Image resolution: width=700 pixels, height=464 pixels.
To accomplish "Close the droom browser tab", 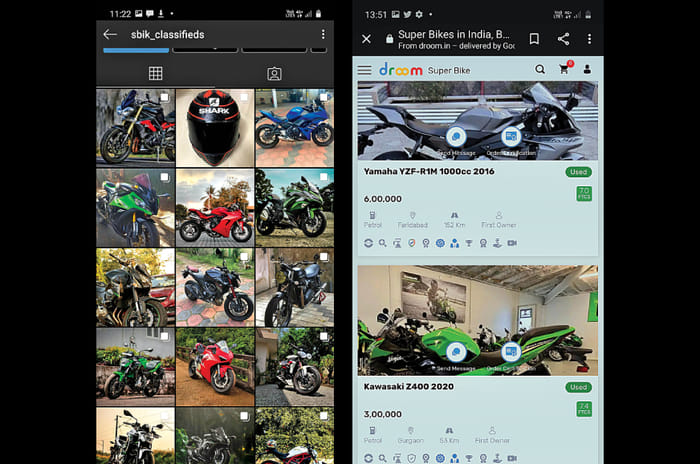I will click(366, 39).
